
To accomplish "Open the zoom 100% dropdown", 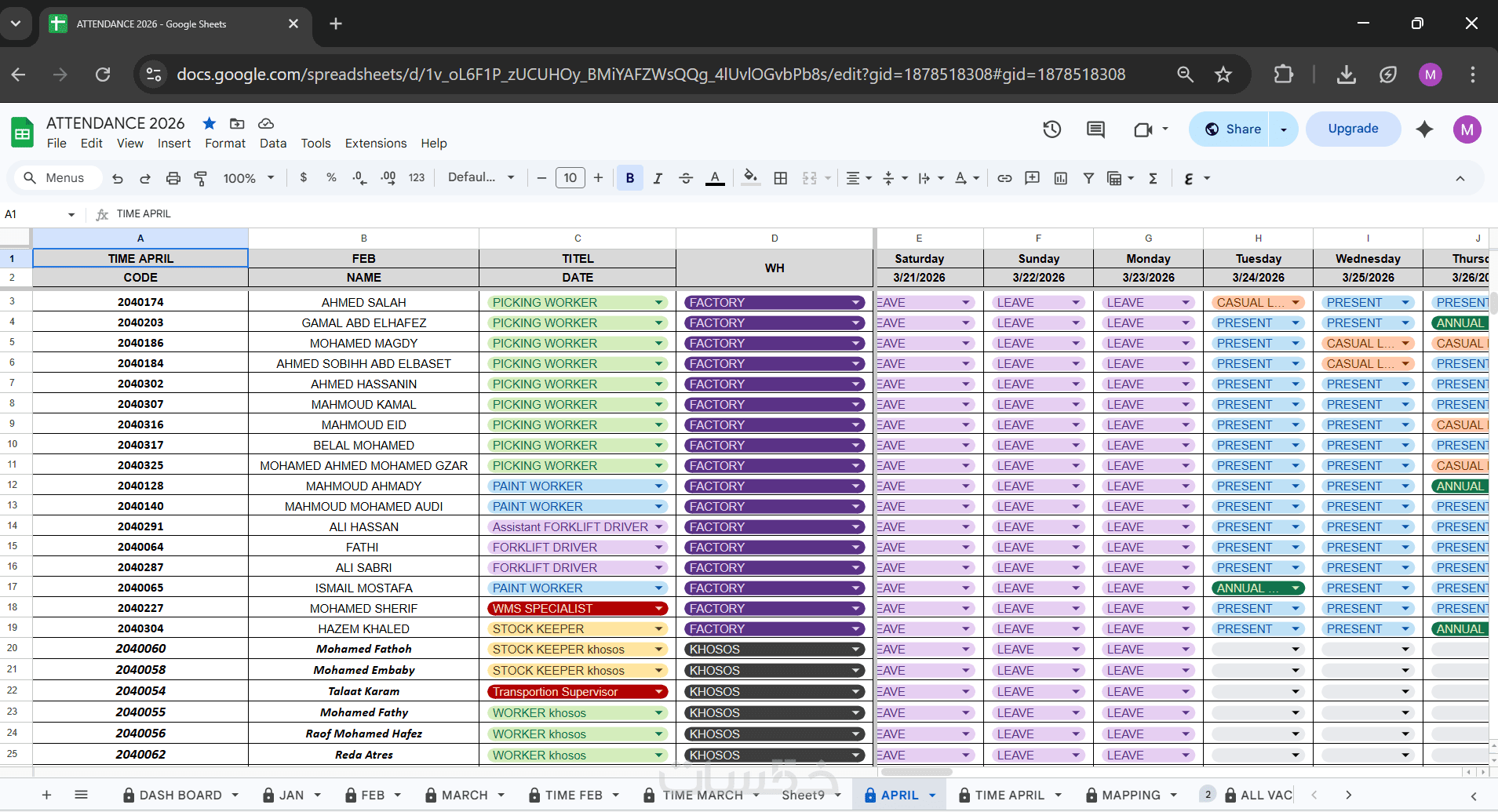I will coord(248,178).
